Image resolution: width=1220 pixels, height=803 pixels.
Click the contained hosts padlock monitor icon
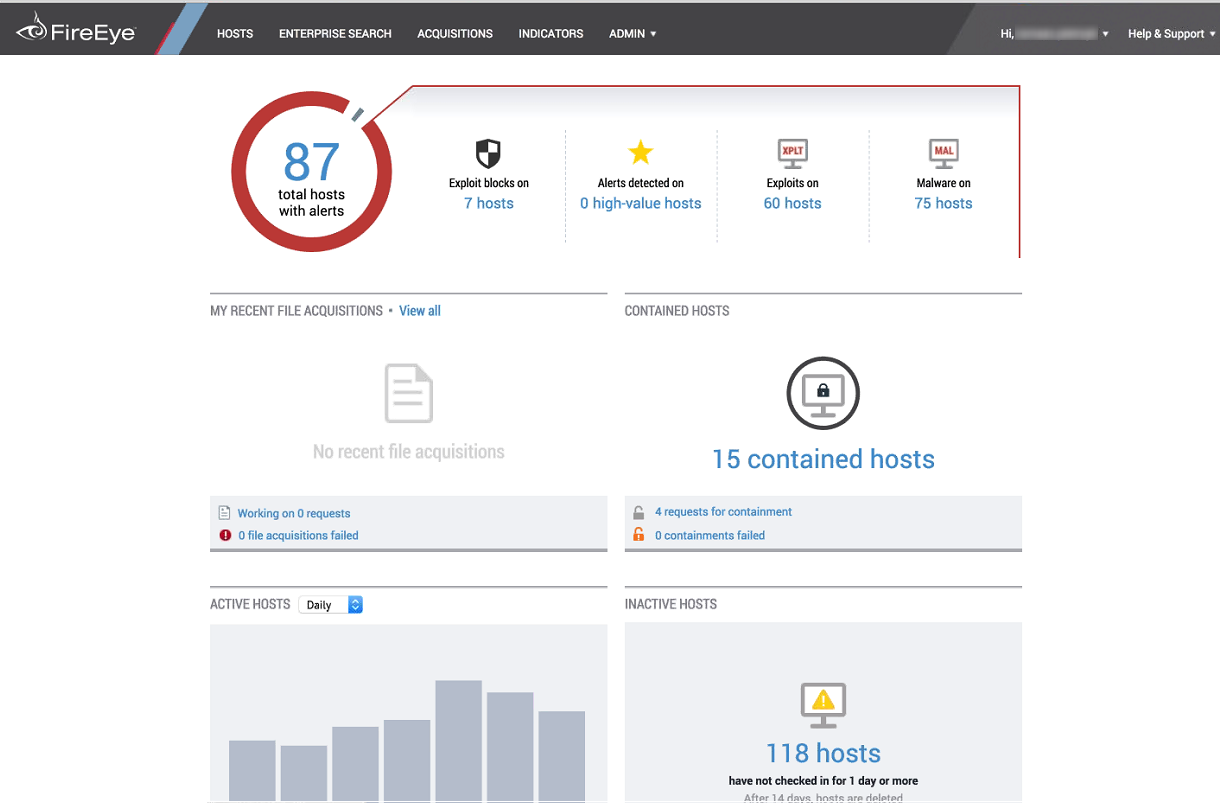pos(822,393)
